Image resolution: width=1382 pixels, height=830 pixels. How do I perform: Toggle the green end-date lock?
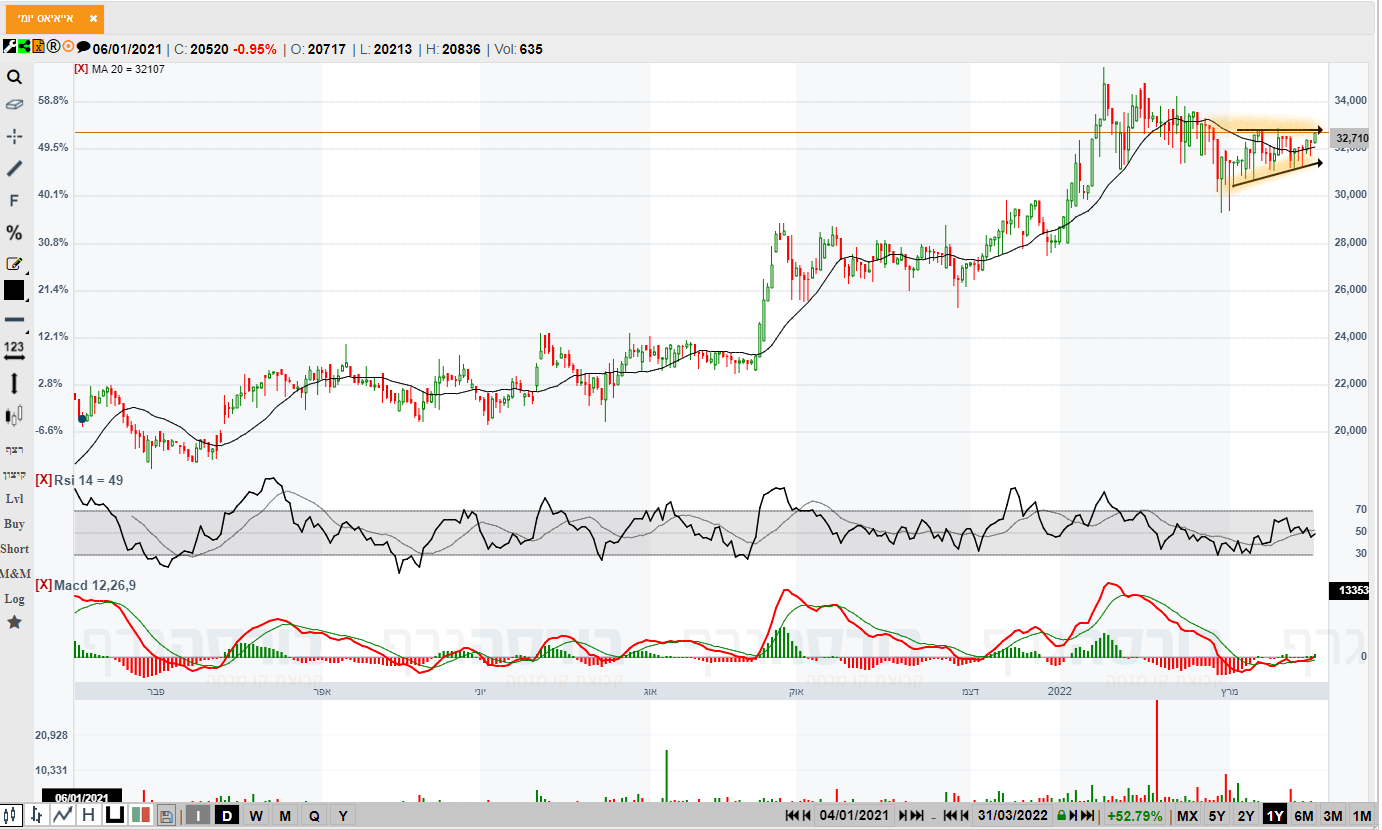(x=1061, y=816)
